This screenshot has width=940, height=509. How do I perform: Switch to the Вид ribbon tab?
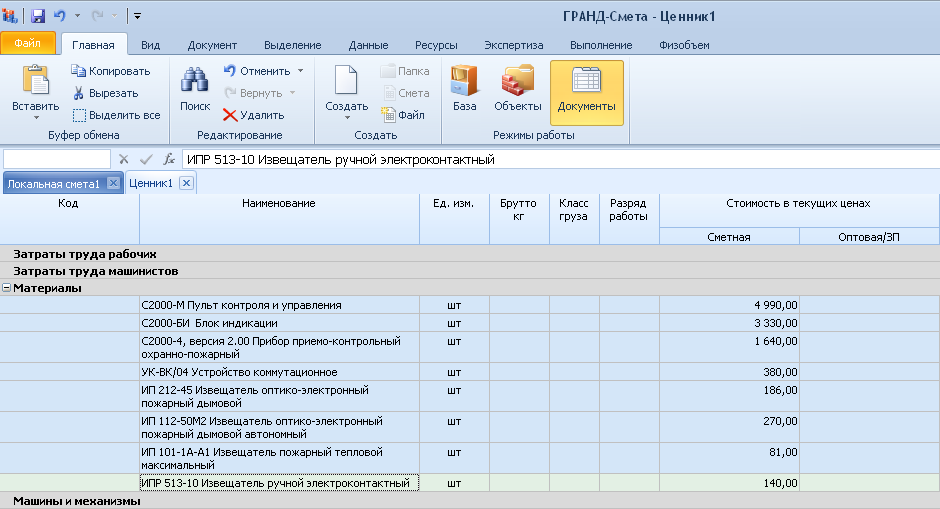tap(150, 45)
